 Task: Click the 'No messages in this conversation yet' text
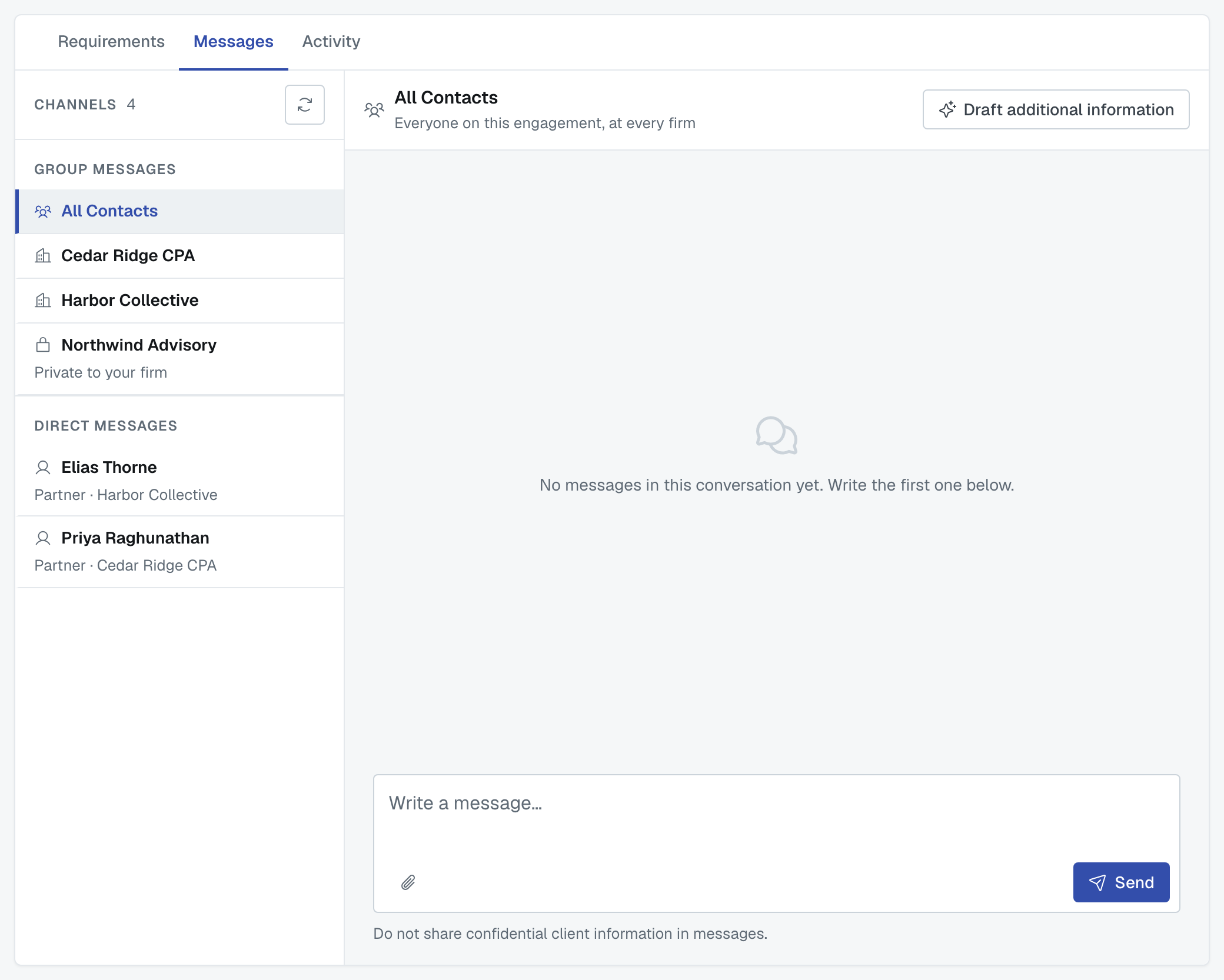(777, 485)
